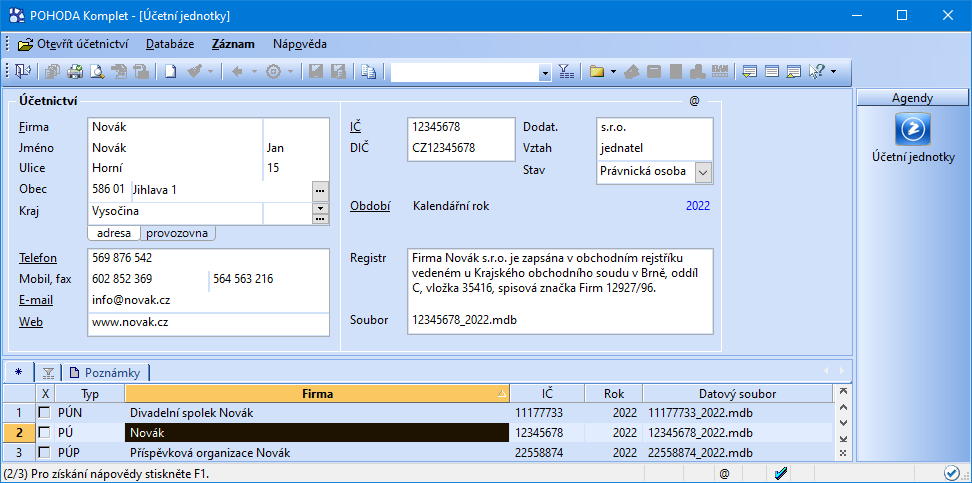Click the round check icon at status bar end
The image size is (972, 483).
[952, 474]
